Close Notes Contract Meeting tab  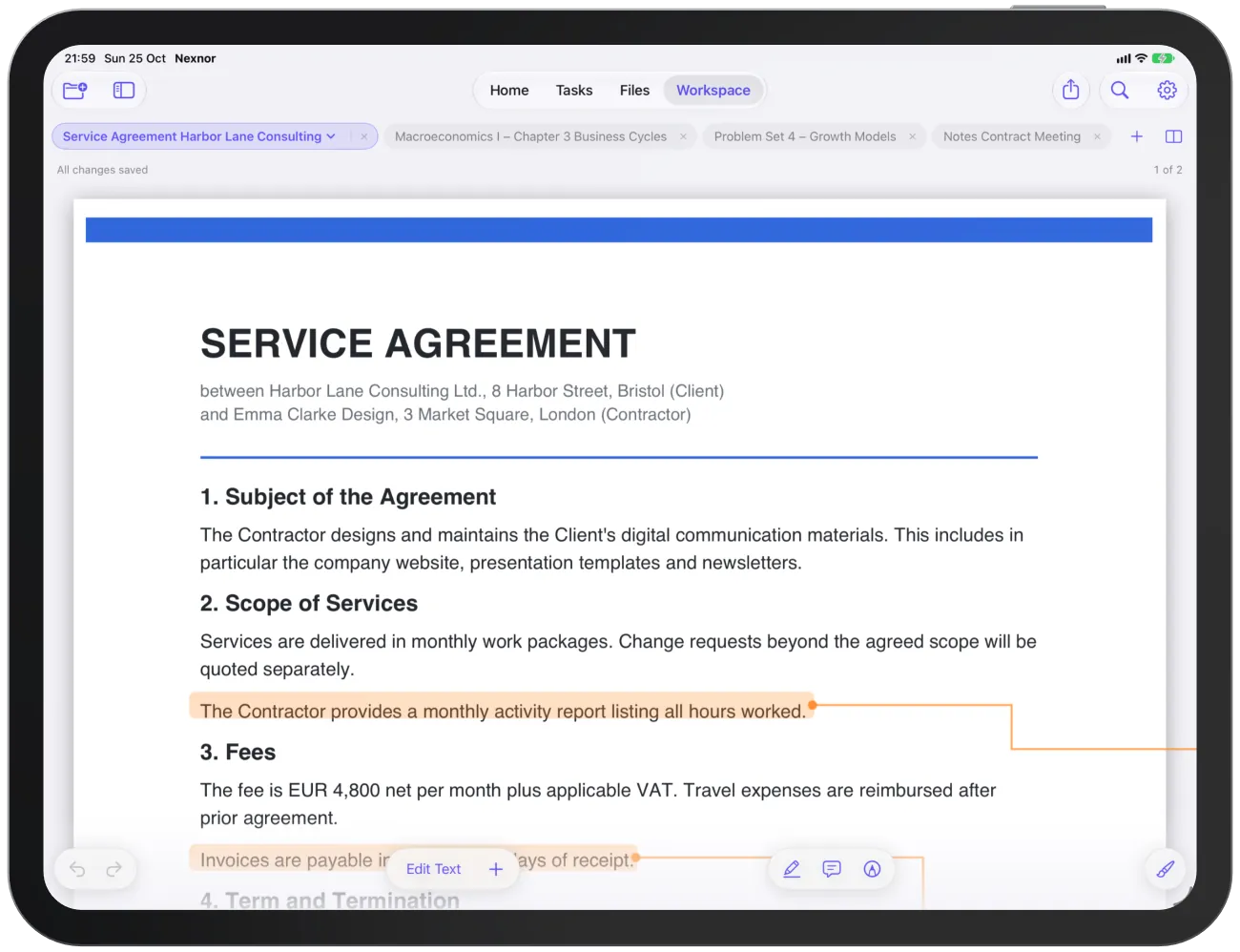1097,136
